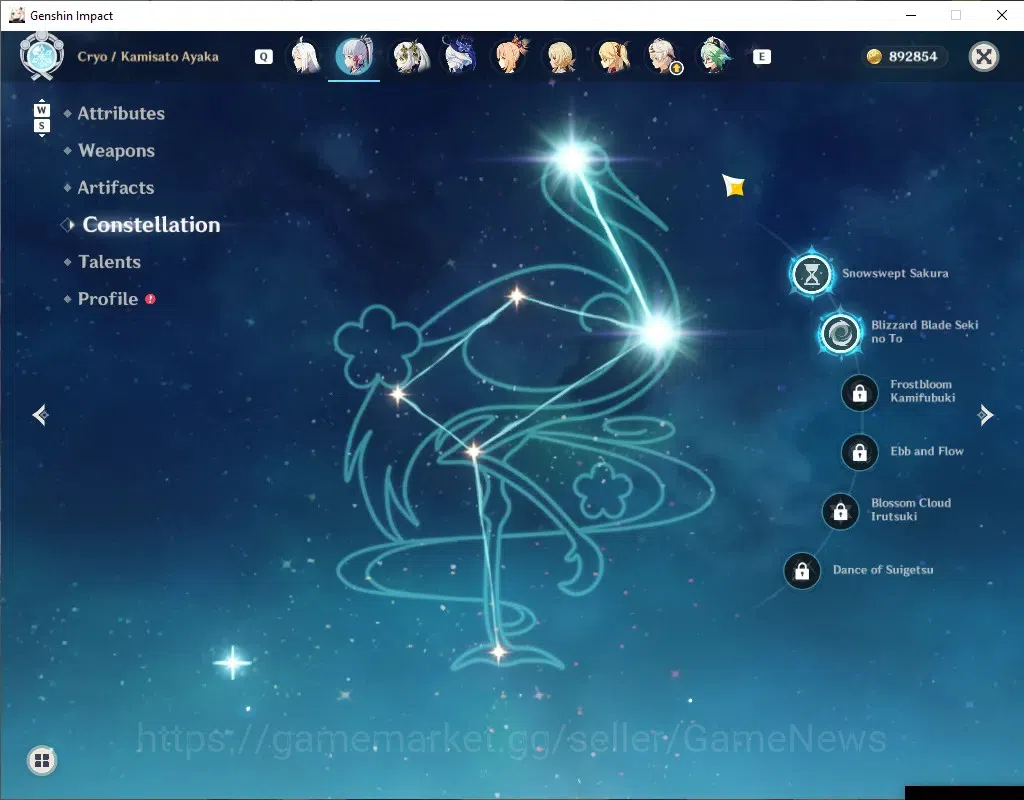The width and height of the screenshot is (1024, 800).
Task: Select the Profile menu with notification
Action: pyautogui.click(x=108, y=299)
